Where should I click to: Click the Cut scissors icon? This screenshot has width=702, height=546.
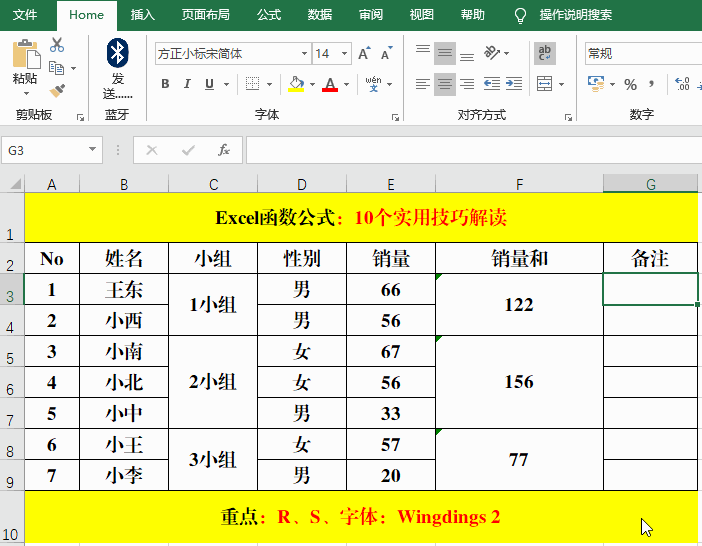(x=57, y=45)
